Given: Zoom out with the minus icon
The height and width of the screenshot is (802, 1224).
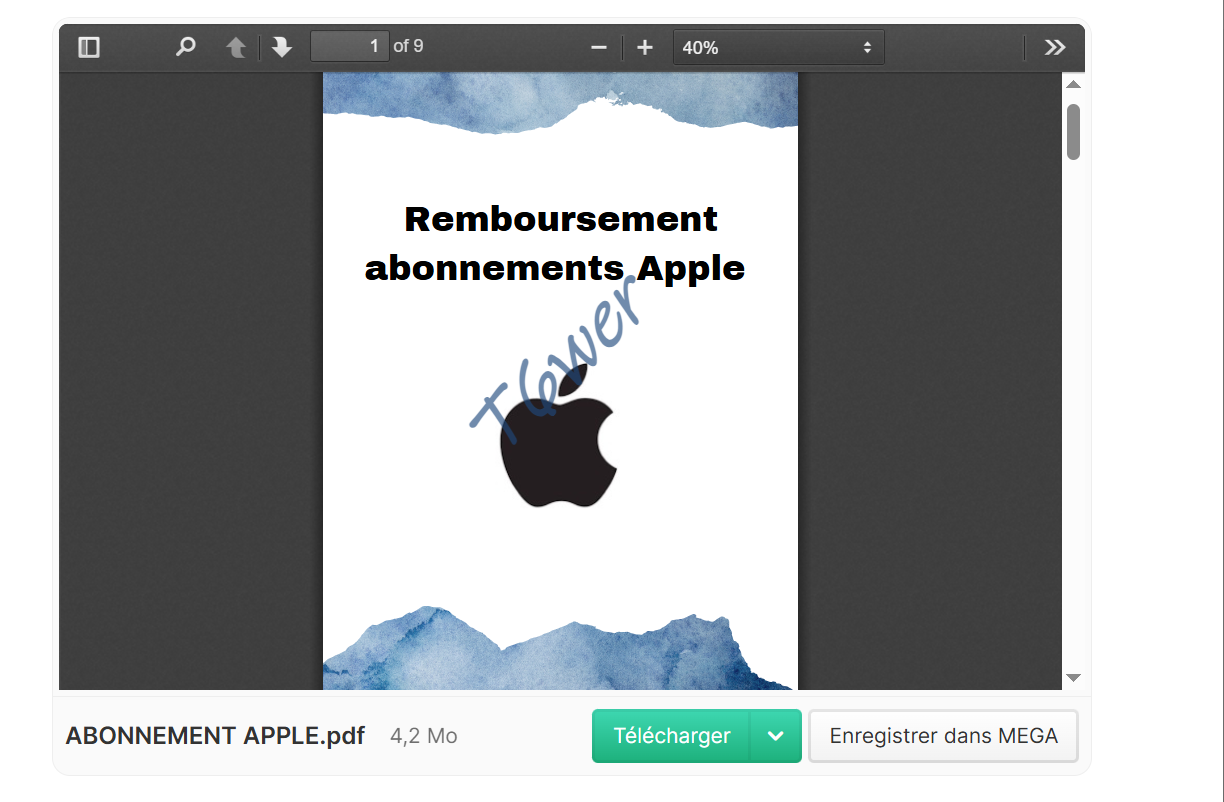Looking at the screenshot, I should point(599,47).
